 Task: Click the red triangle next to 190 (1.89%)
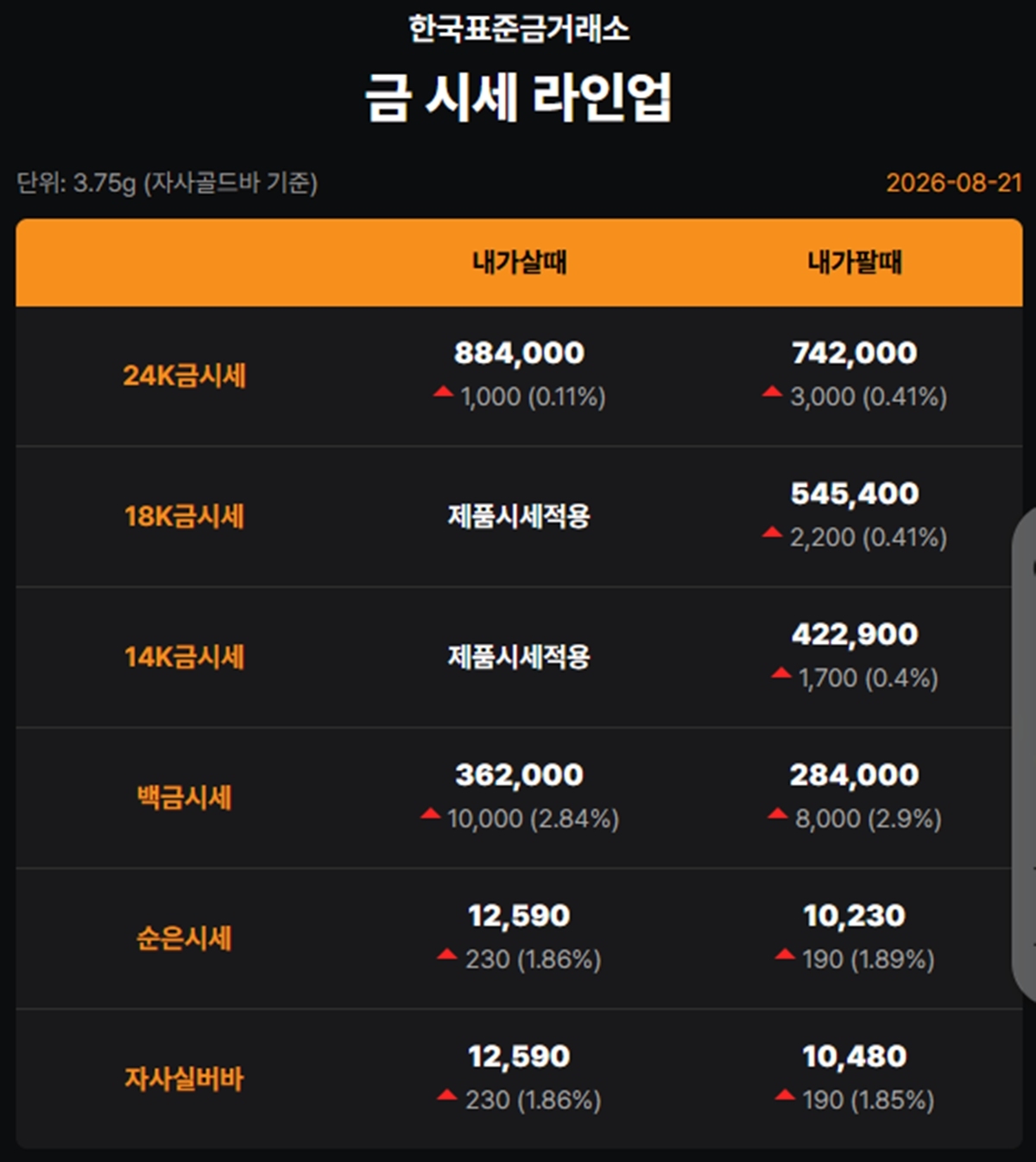coord(785,955)
